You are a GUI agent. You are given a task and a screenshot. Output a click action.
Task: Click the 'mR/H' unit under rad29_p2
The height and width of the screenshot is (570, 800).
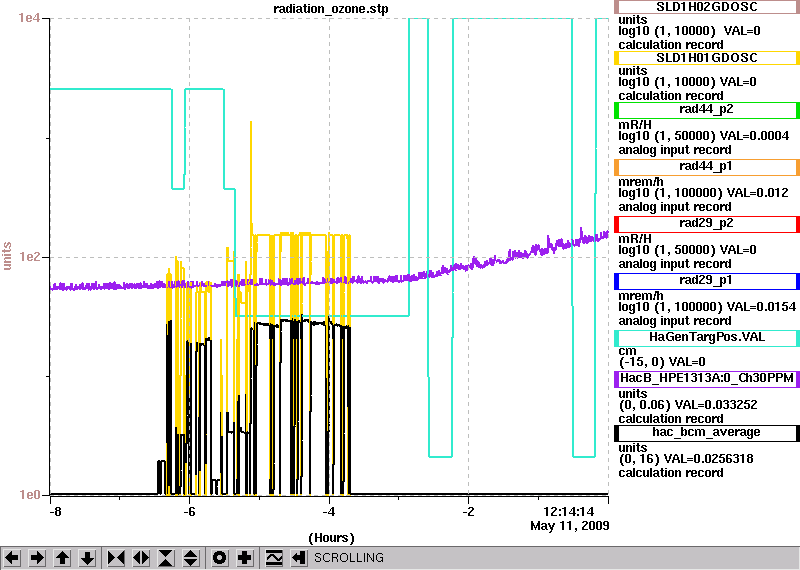(635, 239)
